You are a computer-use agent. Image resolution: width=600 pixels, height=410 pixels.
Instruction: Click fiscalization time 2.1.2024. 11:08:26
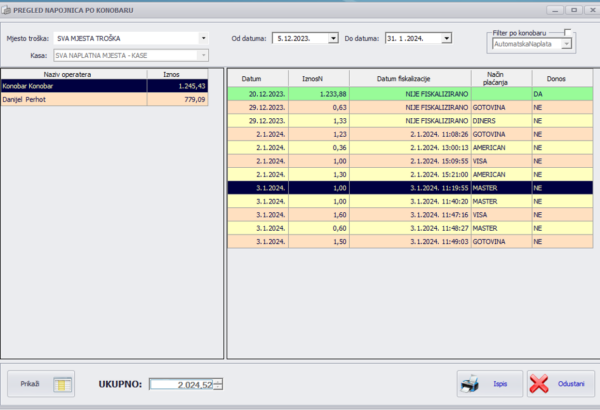coord(410,134)
